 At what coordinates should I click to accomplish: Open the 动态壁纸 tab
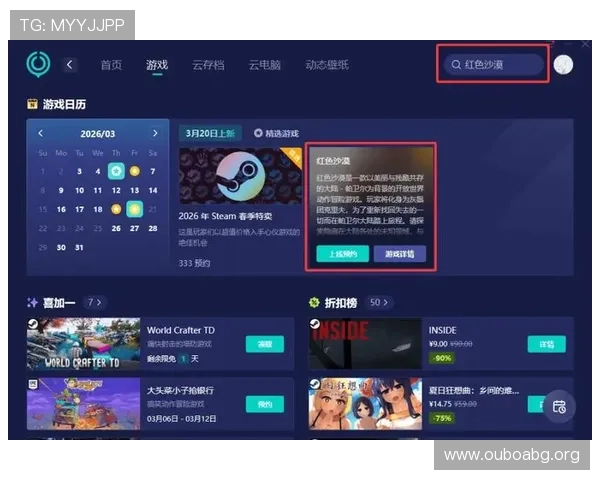point(326,65)
